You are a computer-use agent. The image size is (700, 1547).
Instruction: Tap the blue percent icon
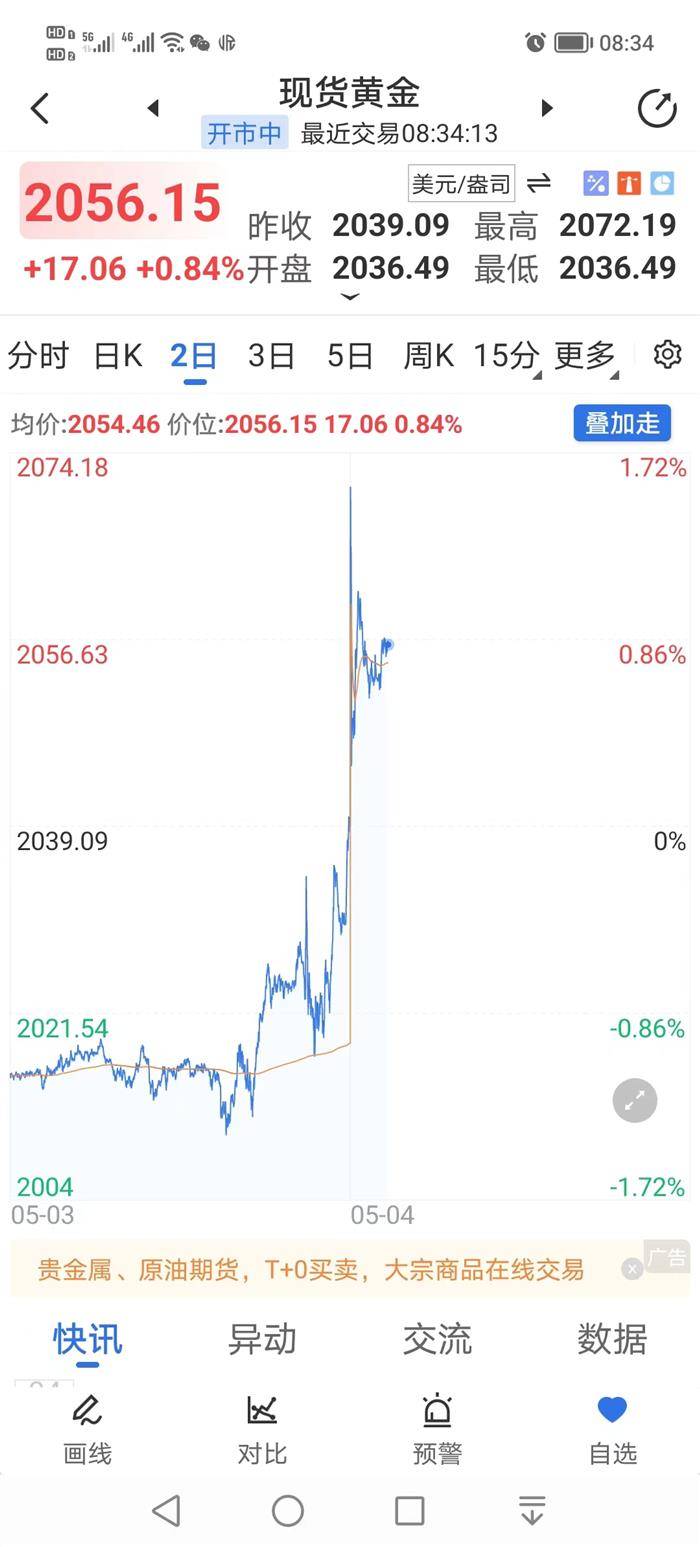pos(596,183)
